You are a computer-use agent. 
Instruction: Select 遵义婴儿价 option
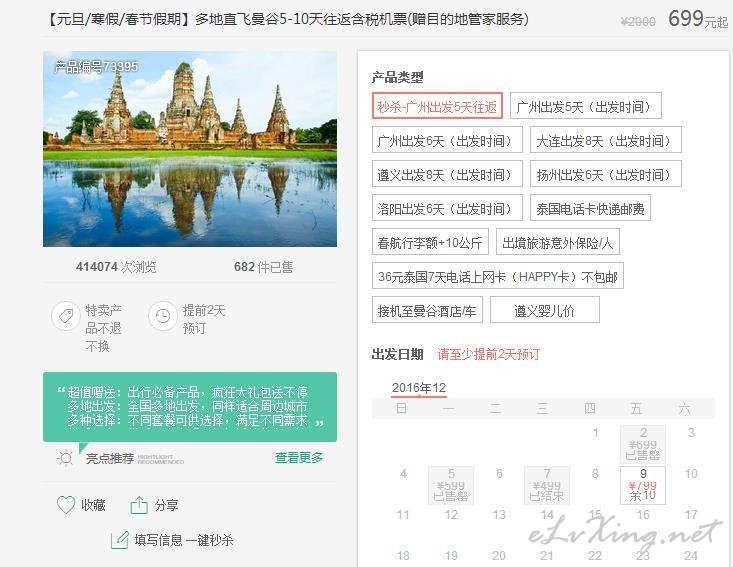coord(545,310)
